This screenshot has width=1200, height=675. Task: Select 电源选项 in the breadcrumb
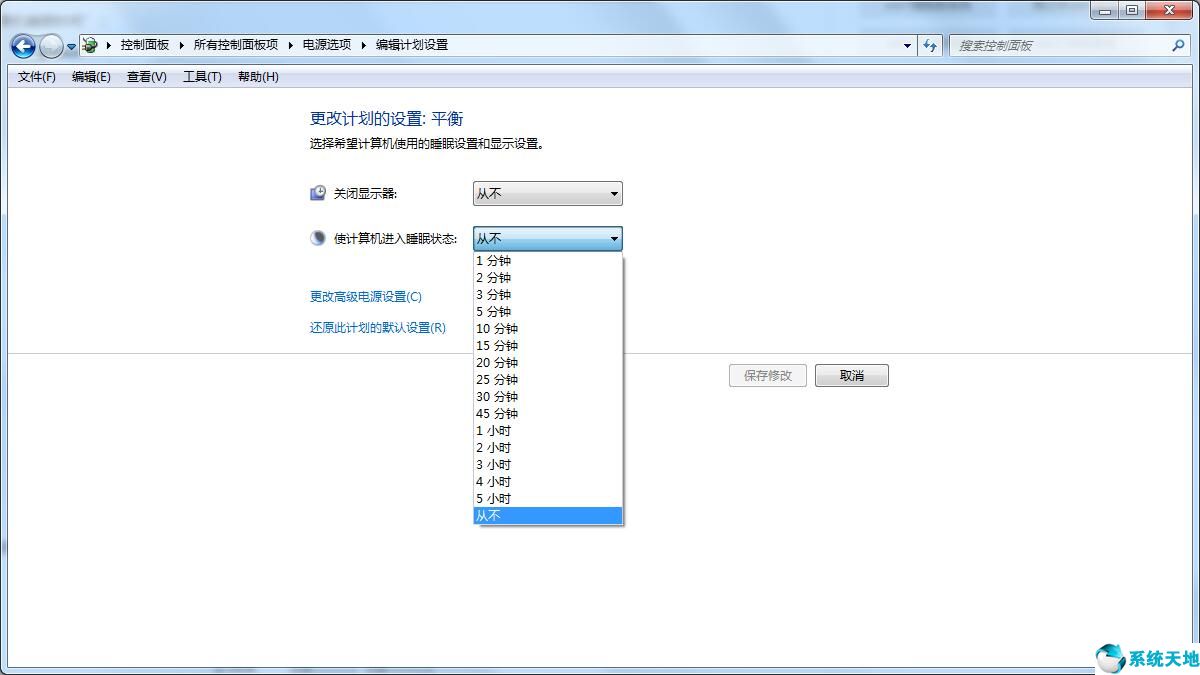pos(327,45)
